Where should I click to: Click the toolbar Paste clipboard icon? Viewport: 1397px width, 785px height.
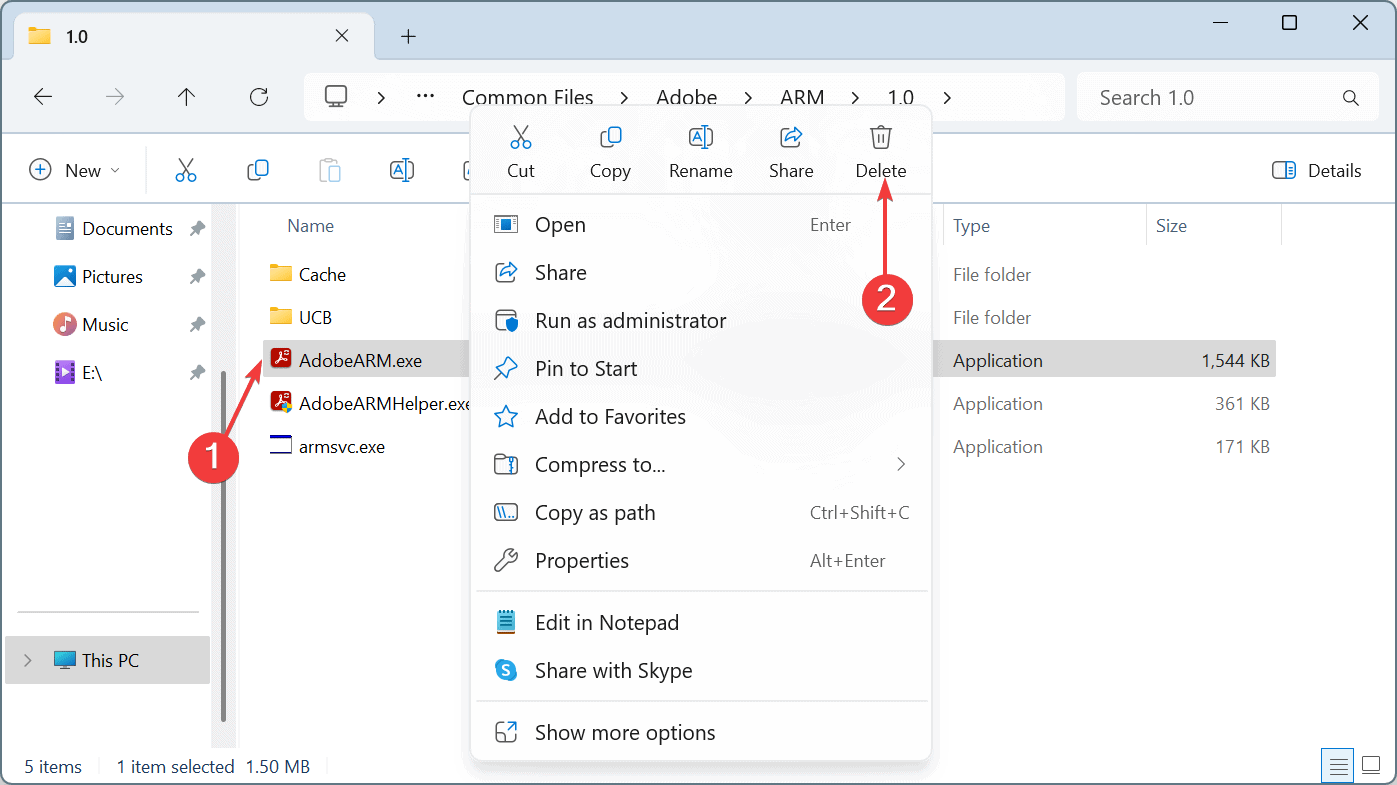[x=330, y=170]
